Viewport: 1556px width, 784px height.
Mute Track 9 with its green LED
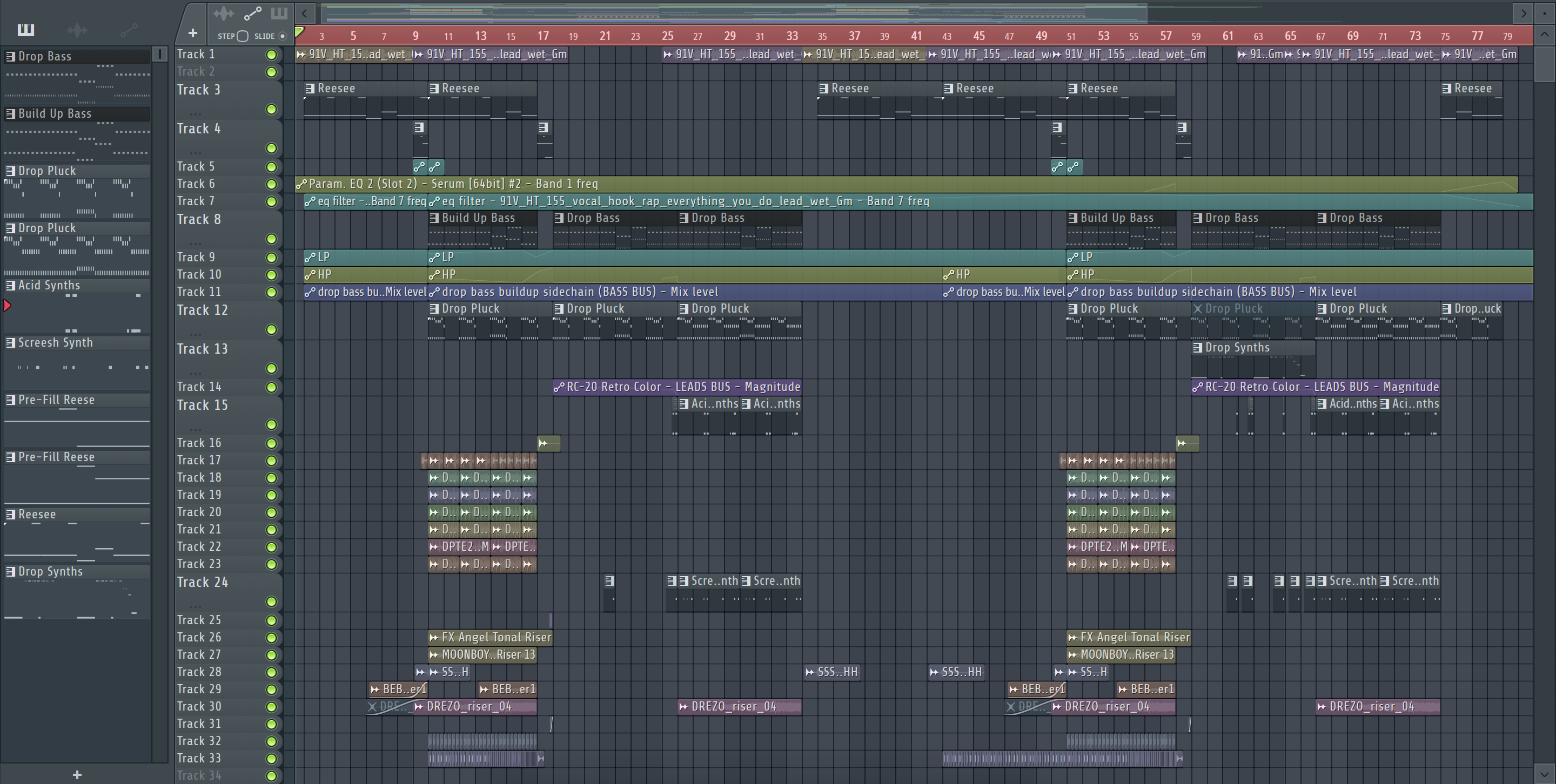271,258
